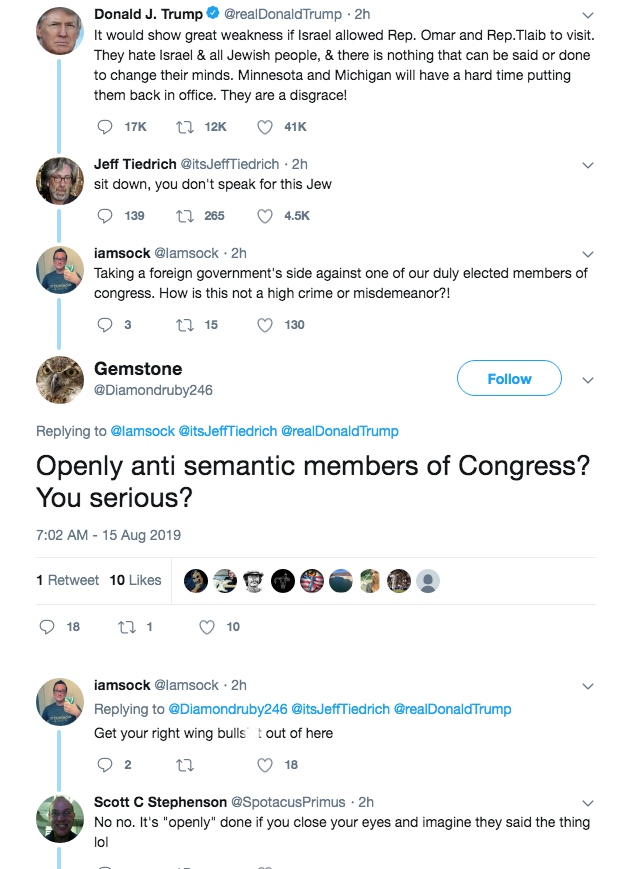
Task: Retweet Gemstone's main tweet
Action: (128, 627)
